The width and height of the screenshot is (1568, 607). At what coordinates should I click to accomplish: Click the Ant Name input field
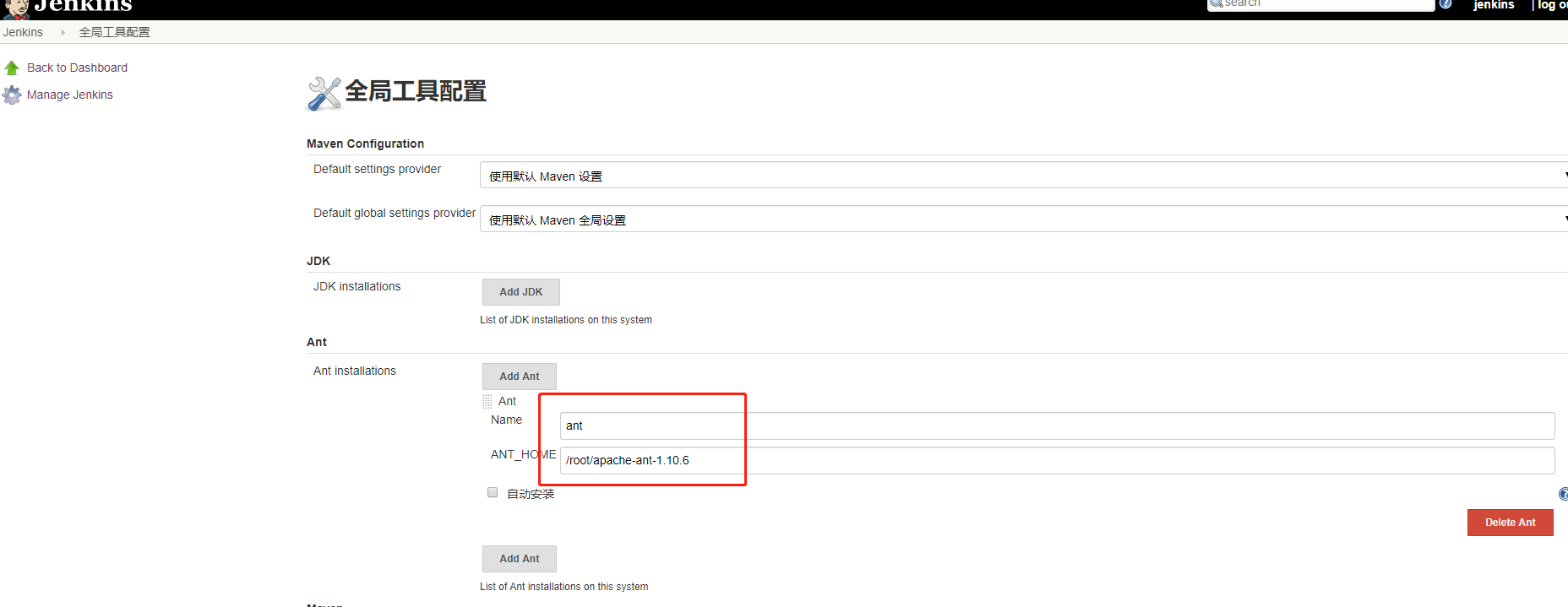click(1057, 425)
